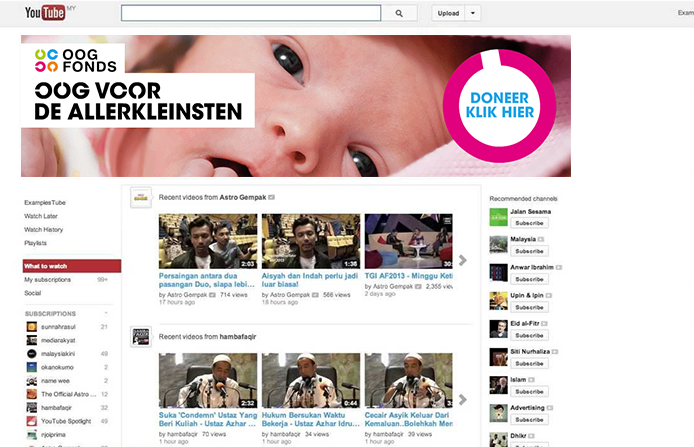The height and width of the screenshot is (447, 694).
Task: Open Astro Gempak channel icon in feed
Action: (141, 197)
